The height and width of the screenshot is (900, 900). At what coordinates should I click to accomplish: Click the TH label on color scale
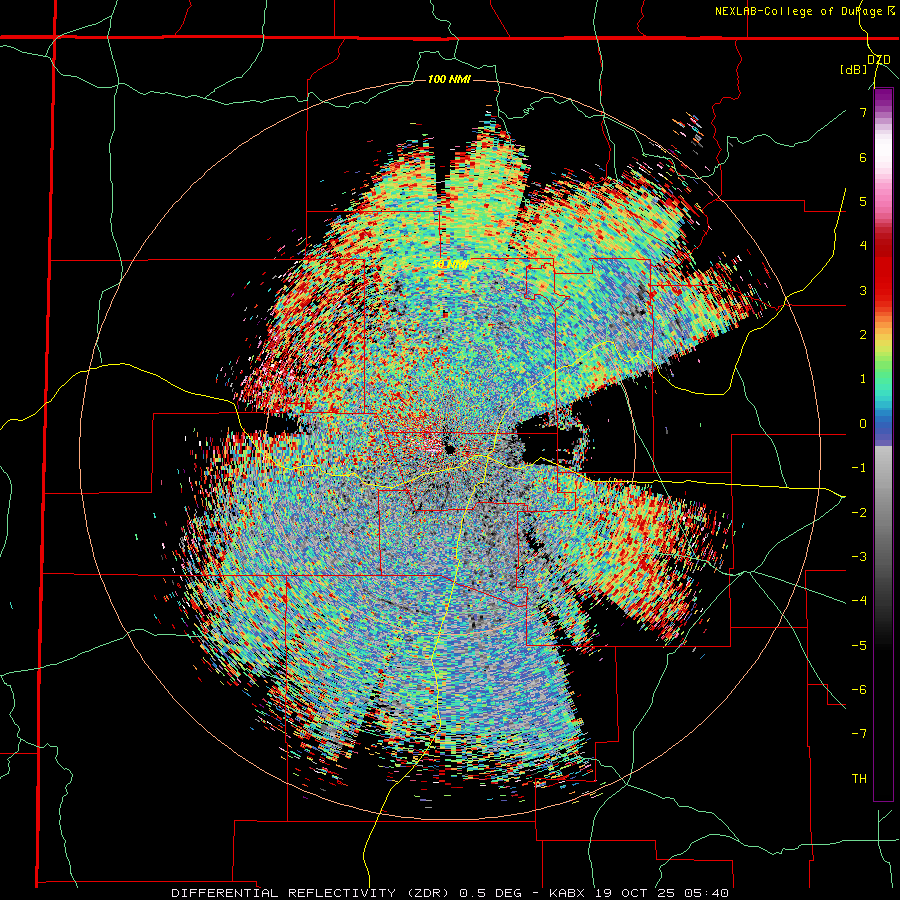click(860, 778)
